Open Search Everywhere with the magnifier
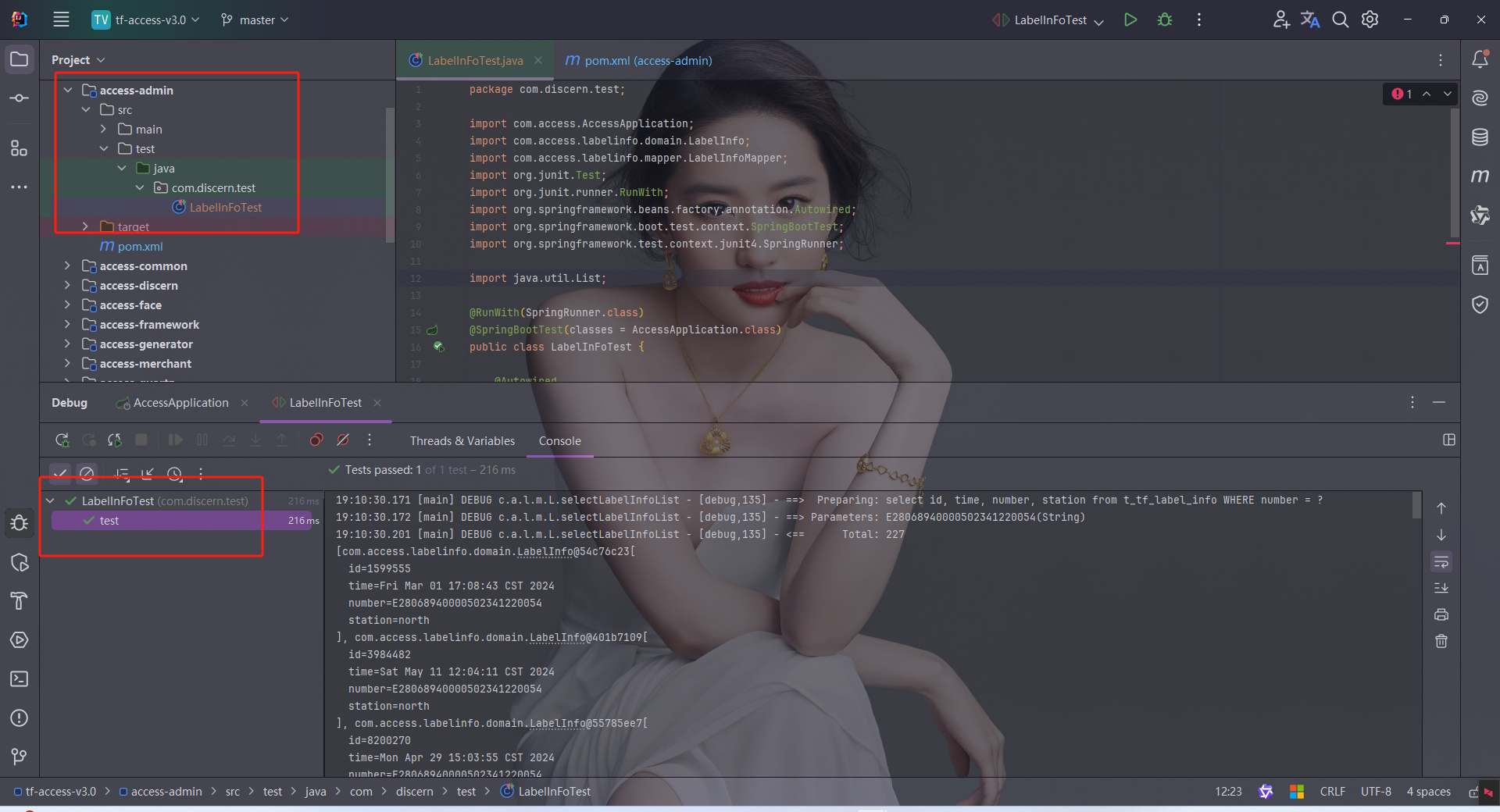The width and height of the screenshot is (1500, 812). point(1341,20)
